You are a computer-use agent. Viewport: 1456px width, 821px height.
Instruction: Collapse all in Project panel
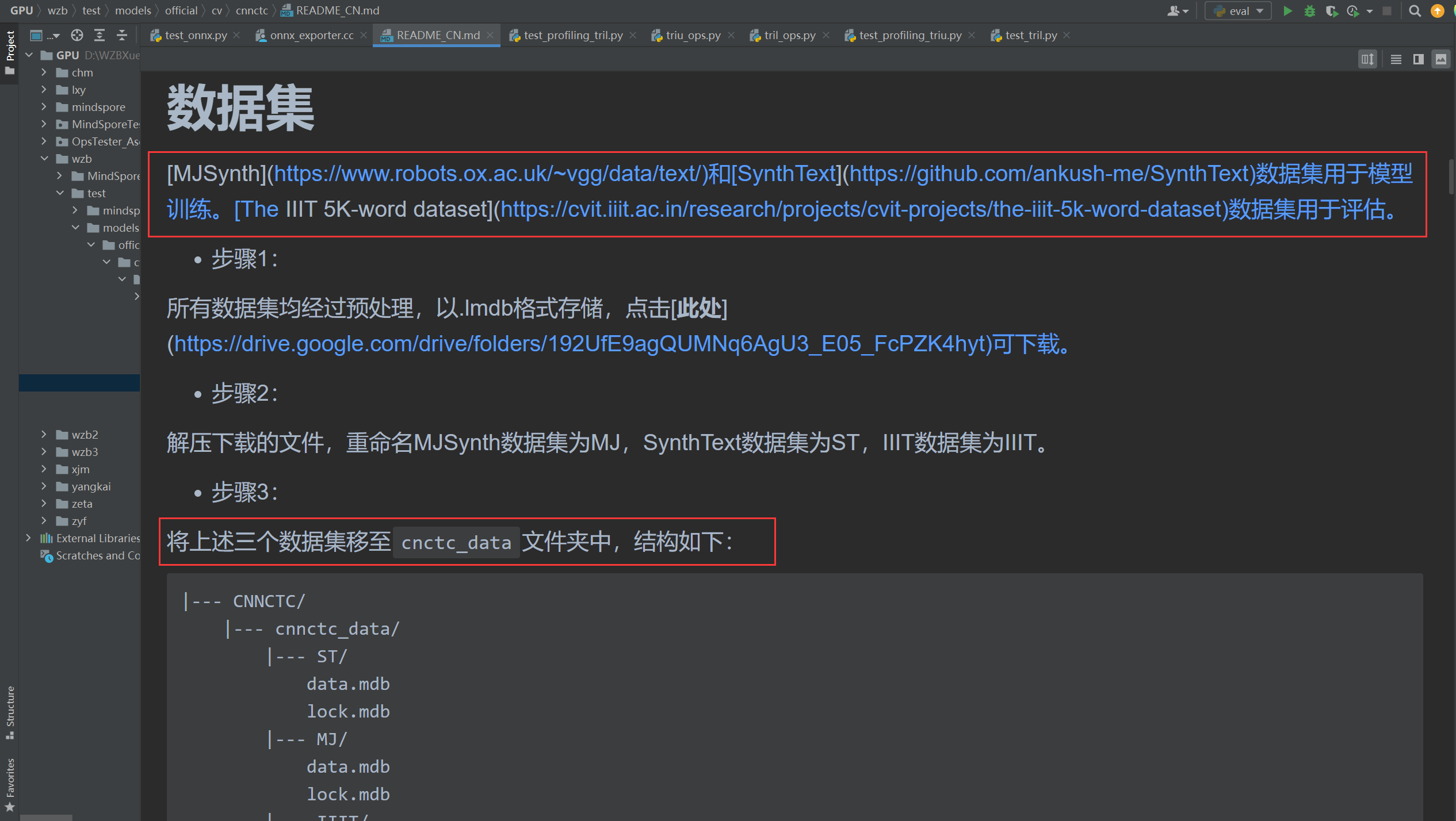[122, 36]
